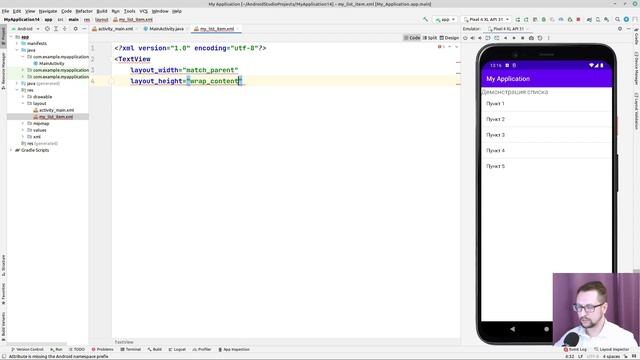Click Collapse All icon in project panel
The image size is (640, 360).
[x=64, y=29]
